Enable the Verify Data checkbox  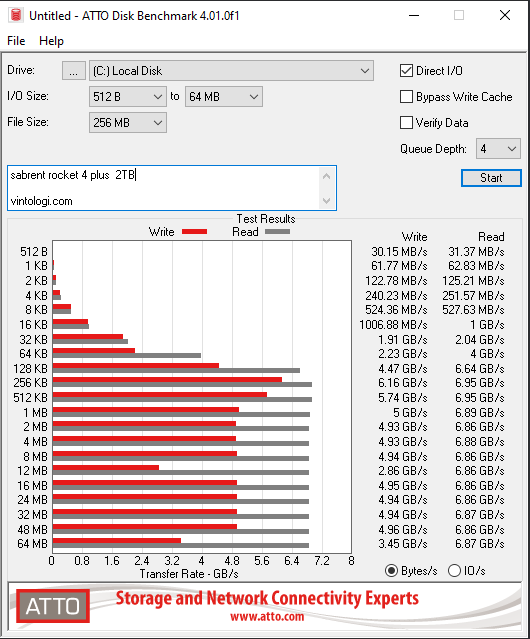click(406, 122)
